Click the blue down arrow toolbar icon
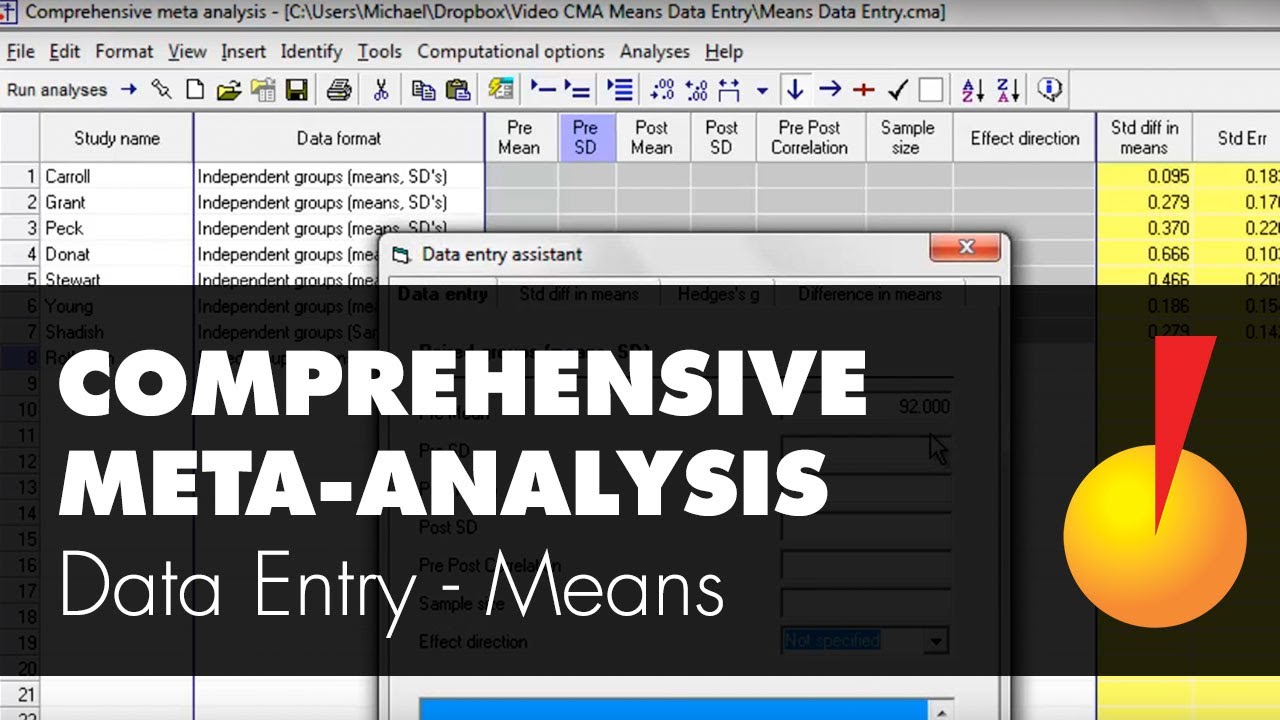 coord(795,90)
